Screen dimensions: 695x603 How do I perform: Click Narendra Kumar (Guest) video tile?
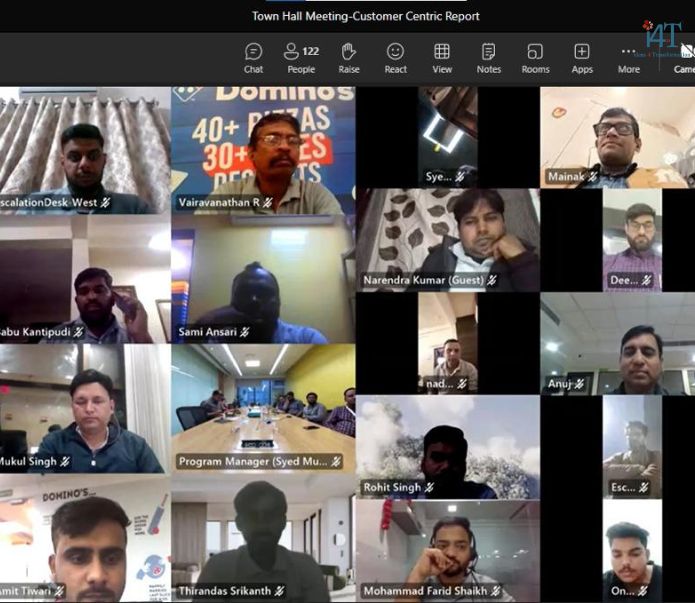(x=448, y=240)
